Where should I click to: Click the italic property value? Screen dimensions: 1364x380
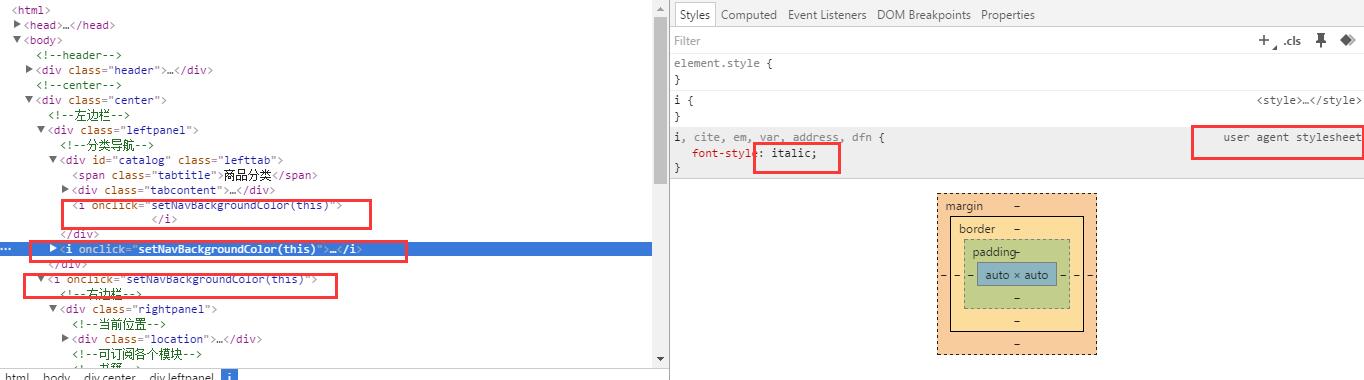click(x=790, y=153)
